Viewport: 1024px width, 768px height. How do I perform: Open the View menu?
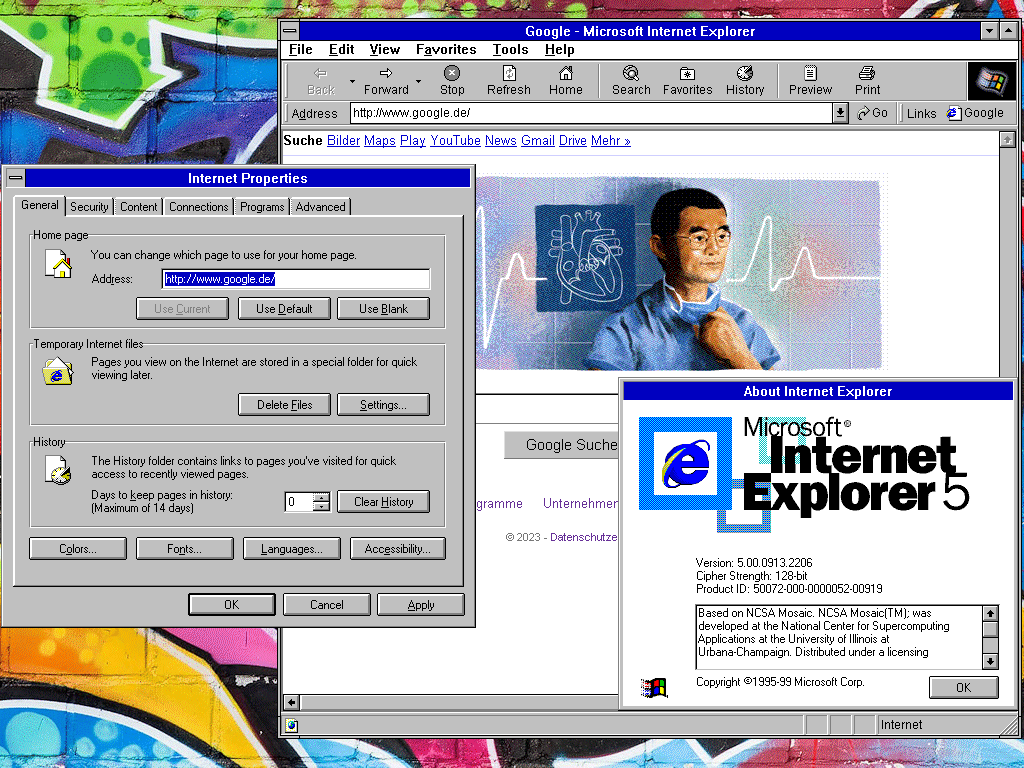[x=385, y=50]
